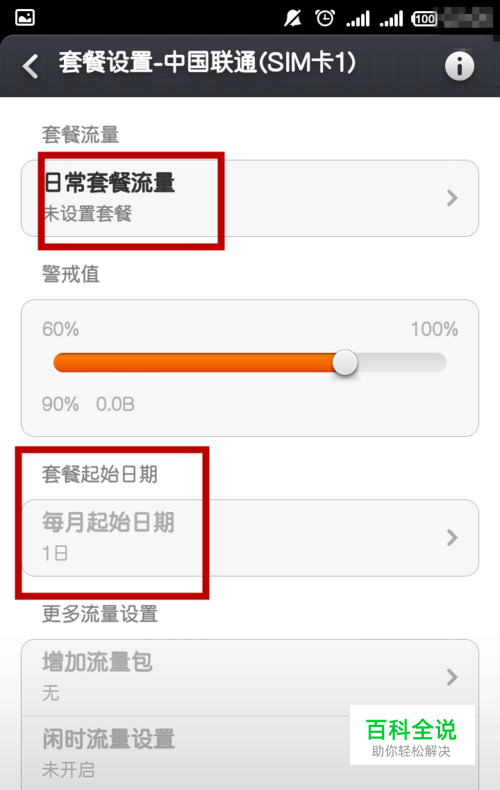Tap the alarm clock status icon

tap(325, 19)
